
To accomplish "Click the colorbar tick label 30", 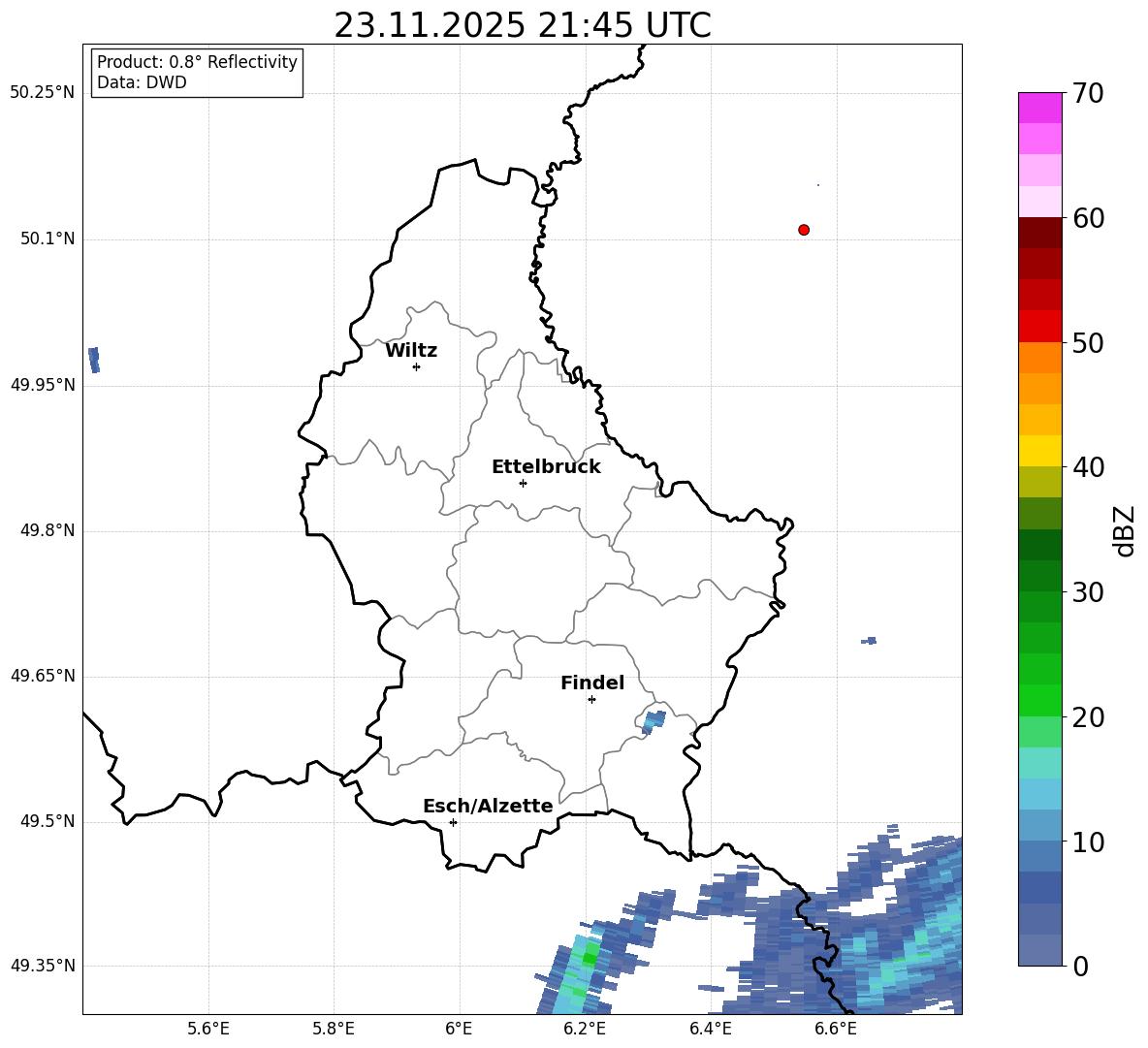I will pyautogui.click(x=1088, y=591).
